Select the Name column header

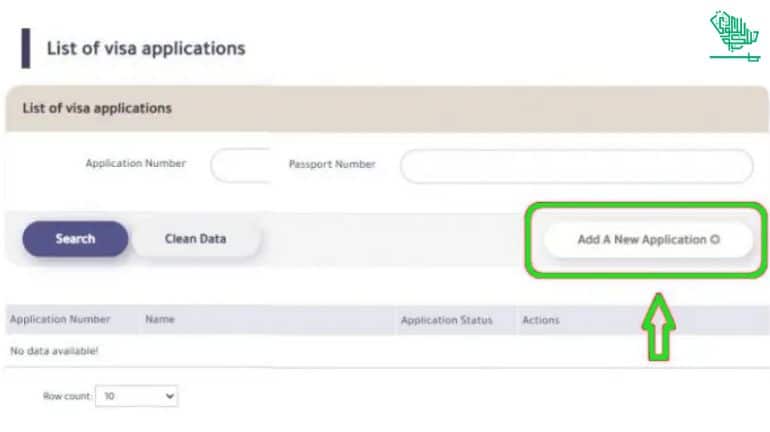pyautogui.click(x=160, y=320)
